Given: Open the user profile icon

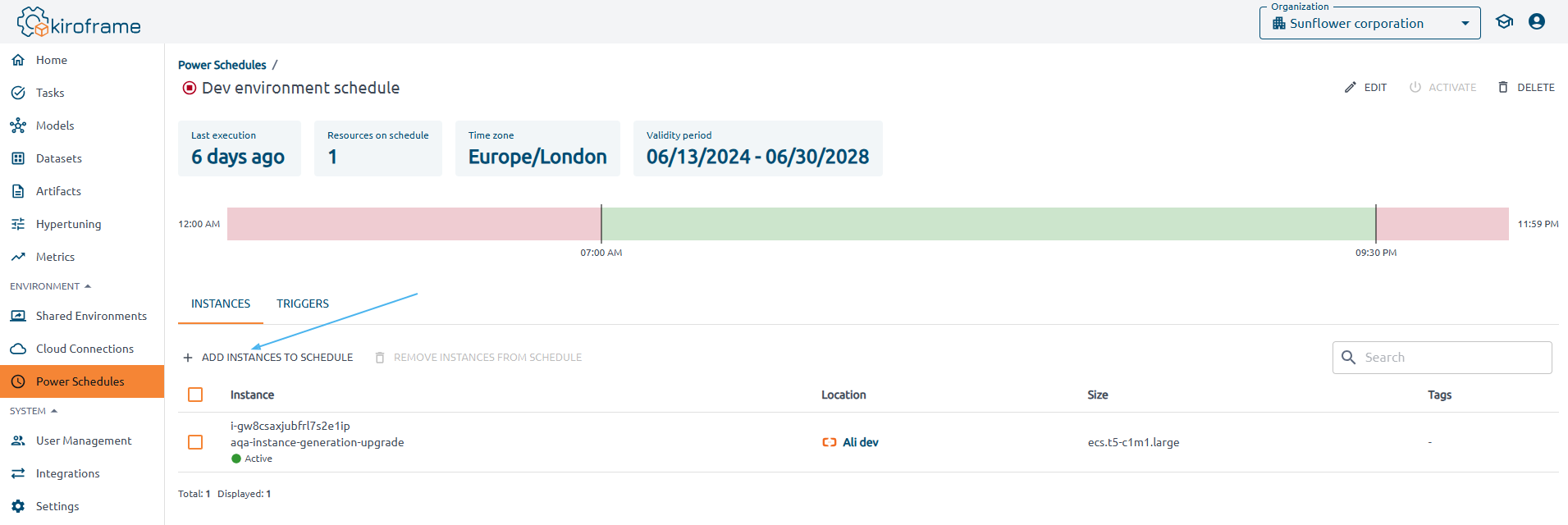Looking at the screenshot, I should pos(1536,21).
